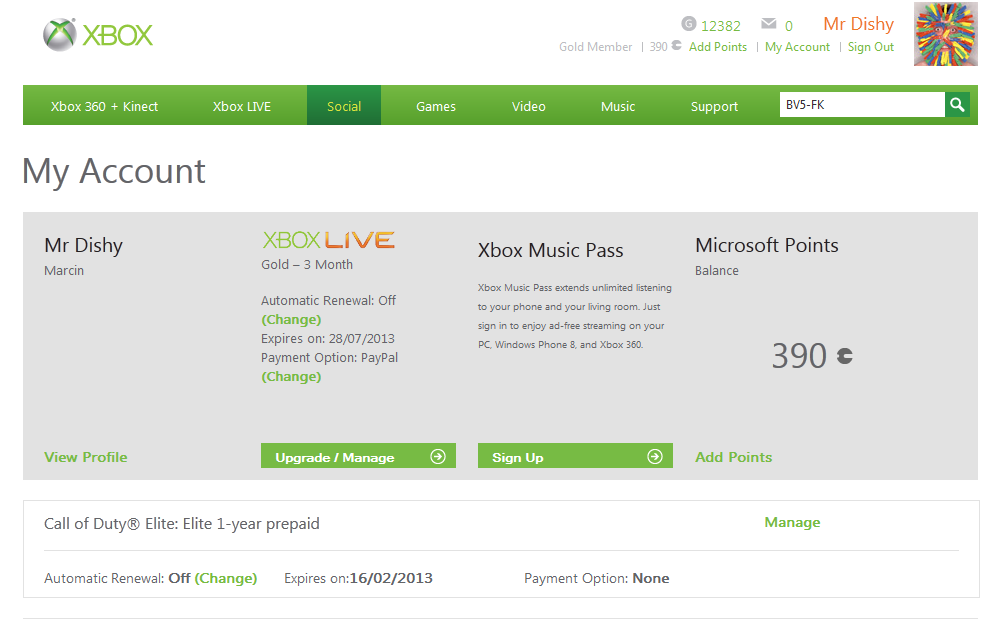Click the Upgrade / Manage button

click(x=358, y=456)
